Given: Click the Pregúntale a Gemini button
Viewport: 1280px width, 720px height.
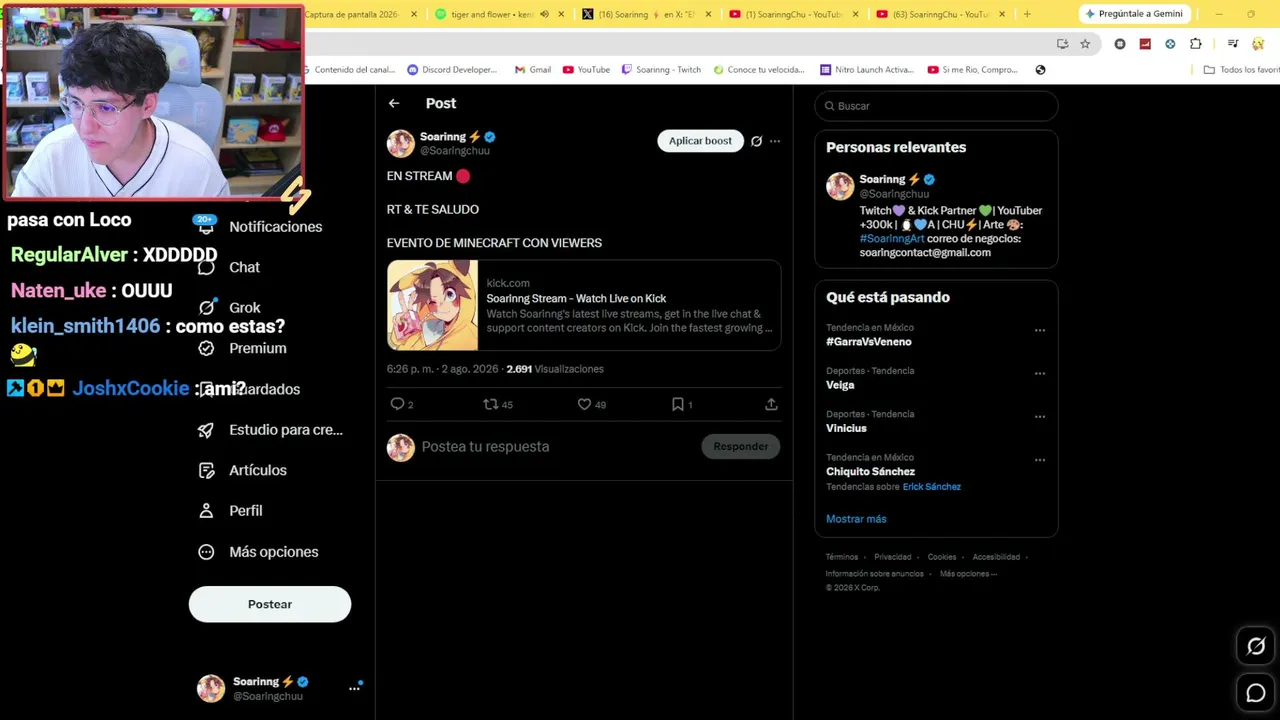Looking at the screenshot, I should coord(1134,14).
